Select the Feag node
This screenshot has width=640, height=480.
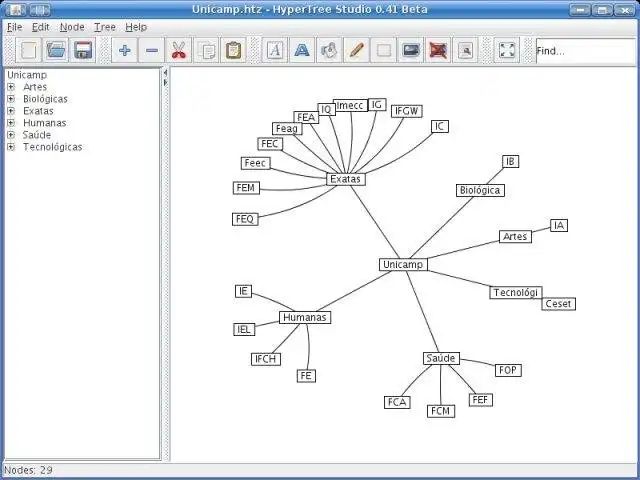click(287, 129)
